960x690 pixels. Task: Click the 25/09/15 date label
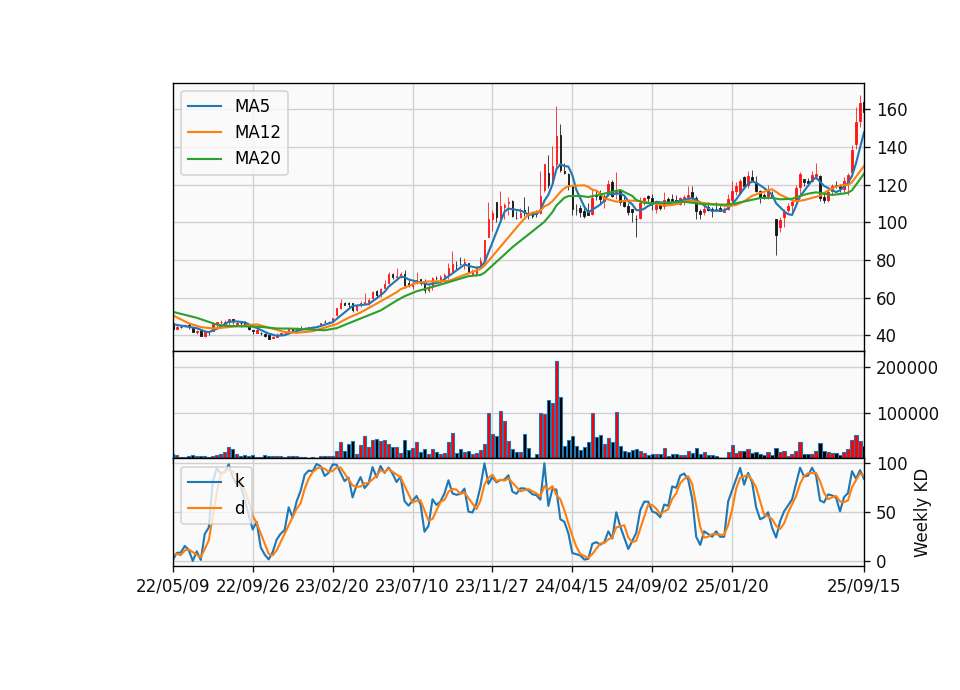(x=864, y=586)
